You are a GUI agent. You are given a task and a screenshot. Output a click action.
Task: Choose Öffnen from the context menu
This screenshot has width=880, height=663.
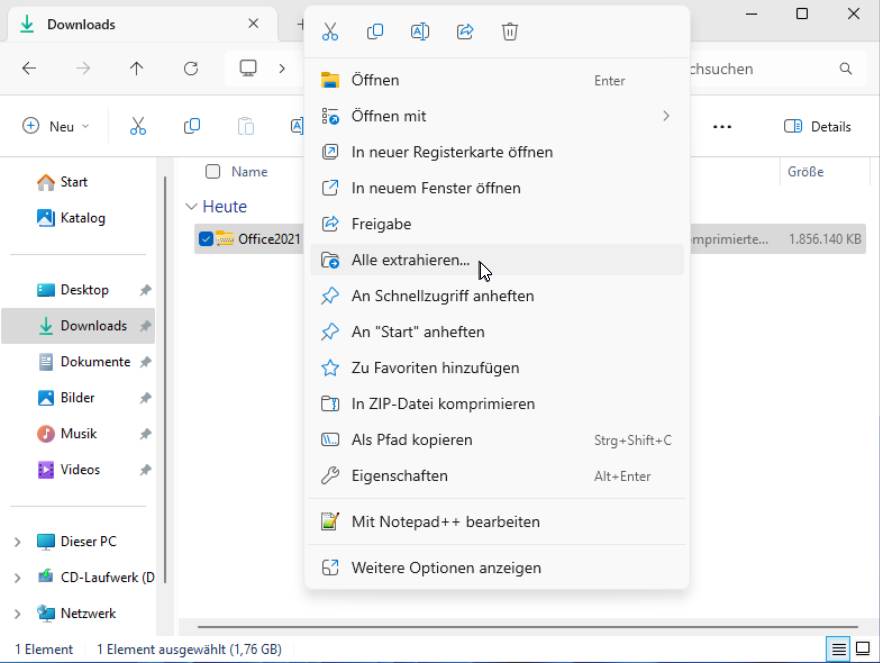(x=497, y=80)
